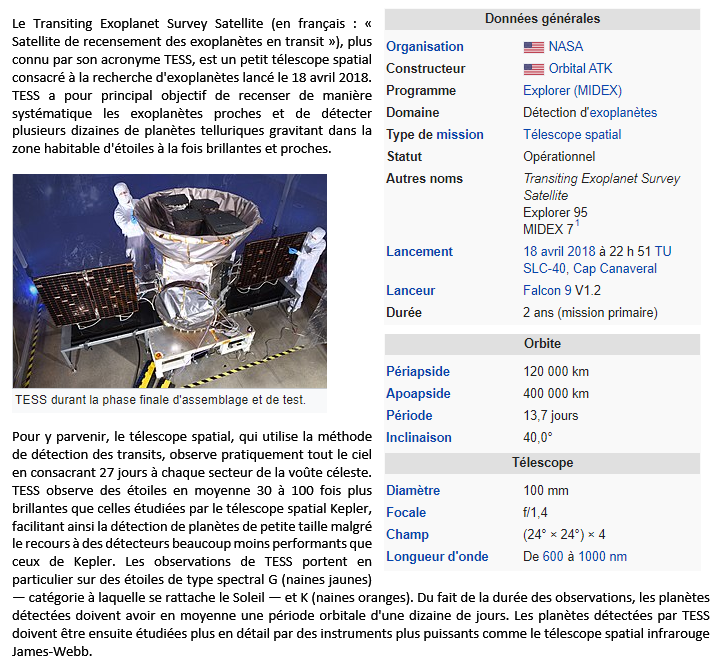Click the 2 ans (mission primaire) value

(x=590, y=313)
